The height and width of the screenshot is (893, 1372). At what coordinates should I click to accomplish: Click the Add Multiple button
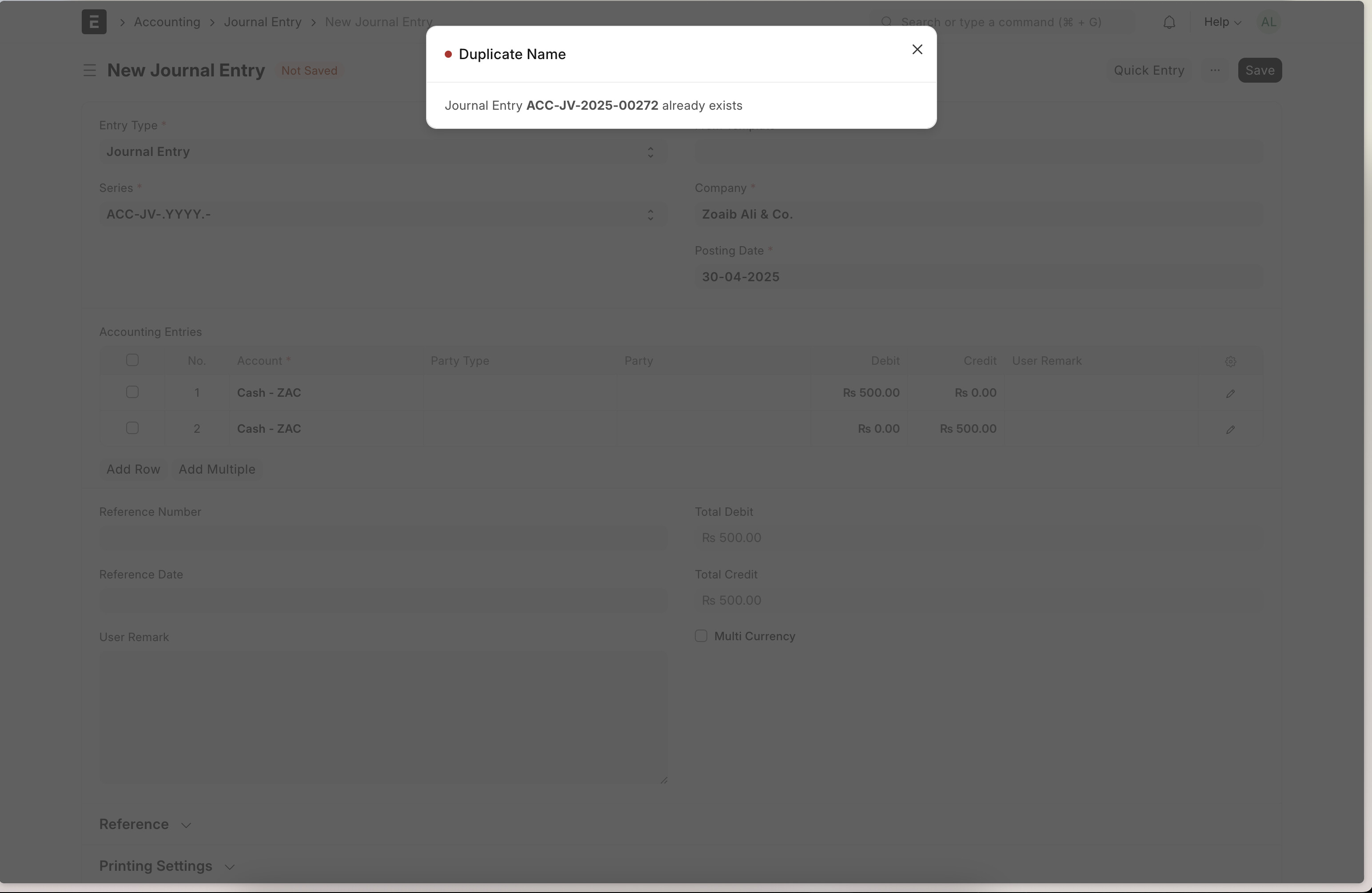pos(217,469)
